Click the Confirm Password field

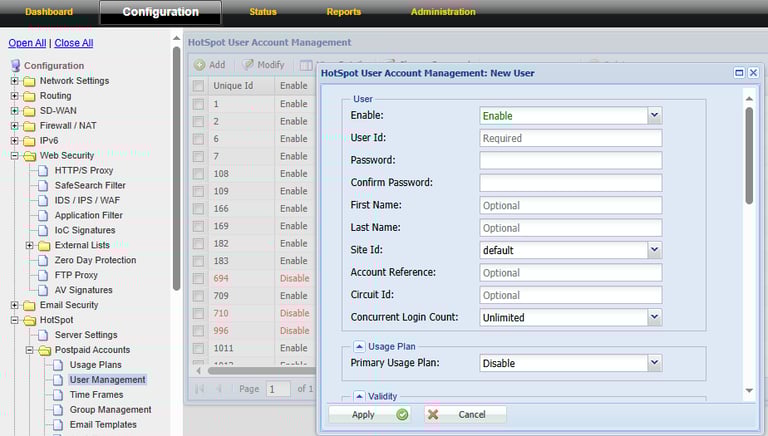(571, 183)
